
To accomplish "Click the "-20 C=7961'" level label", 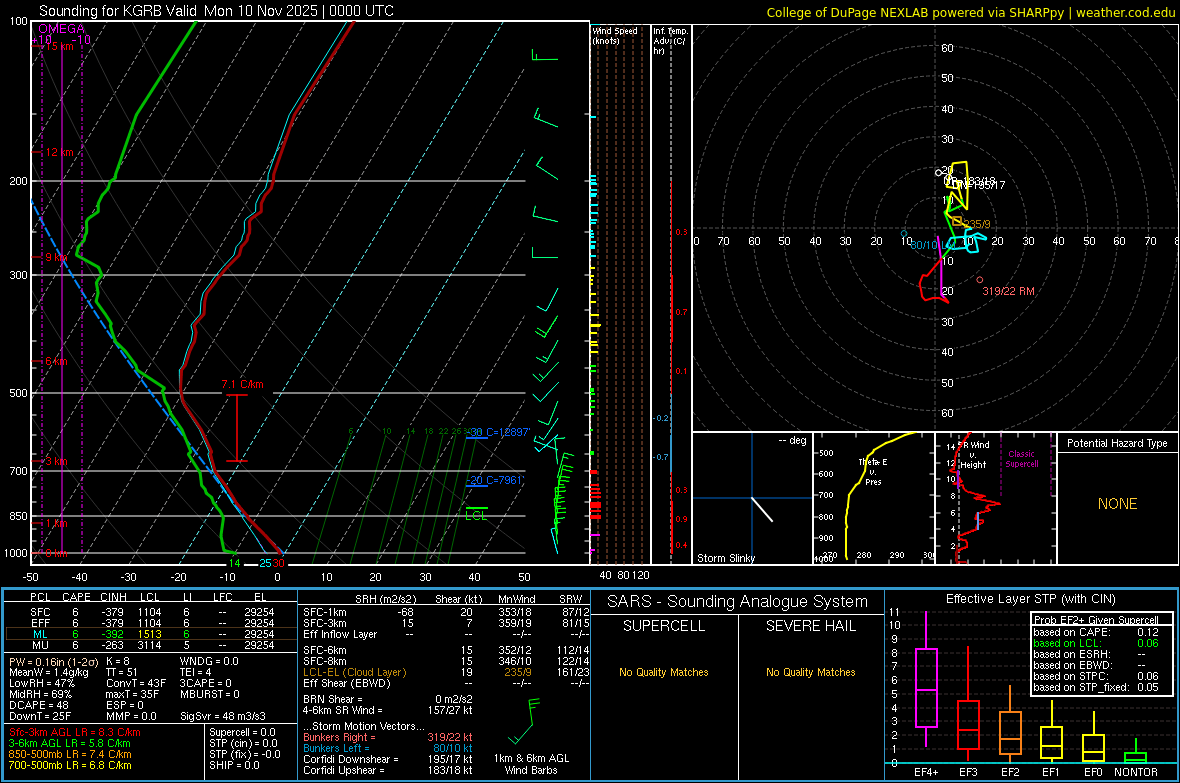I will (x=494, y=480).
